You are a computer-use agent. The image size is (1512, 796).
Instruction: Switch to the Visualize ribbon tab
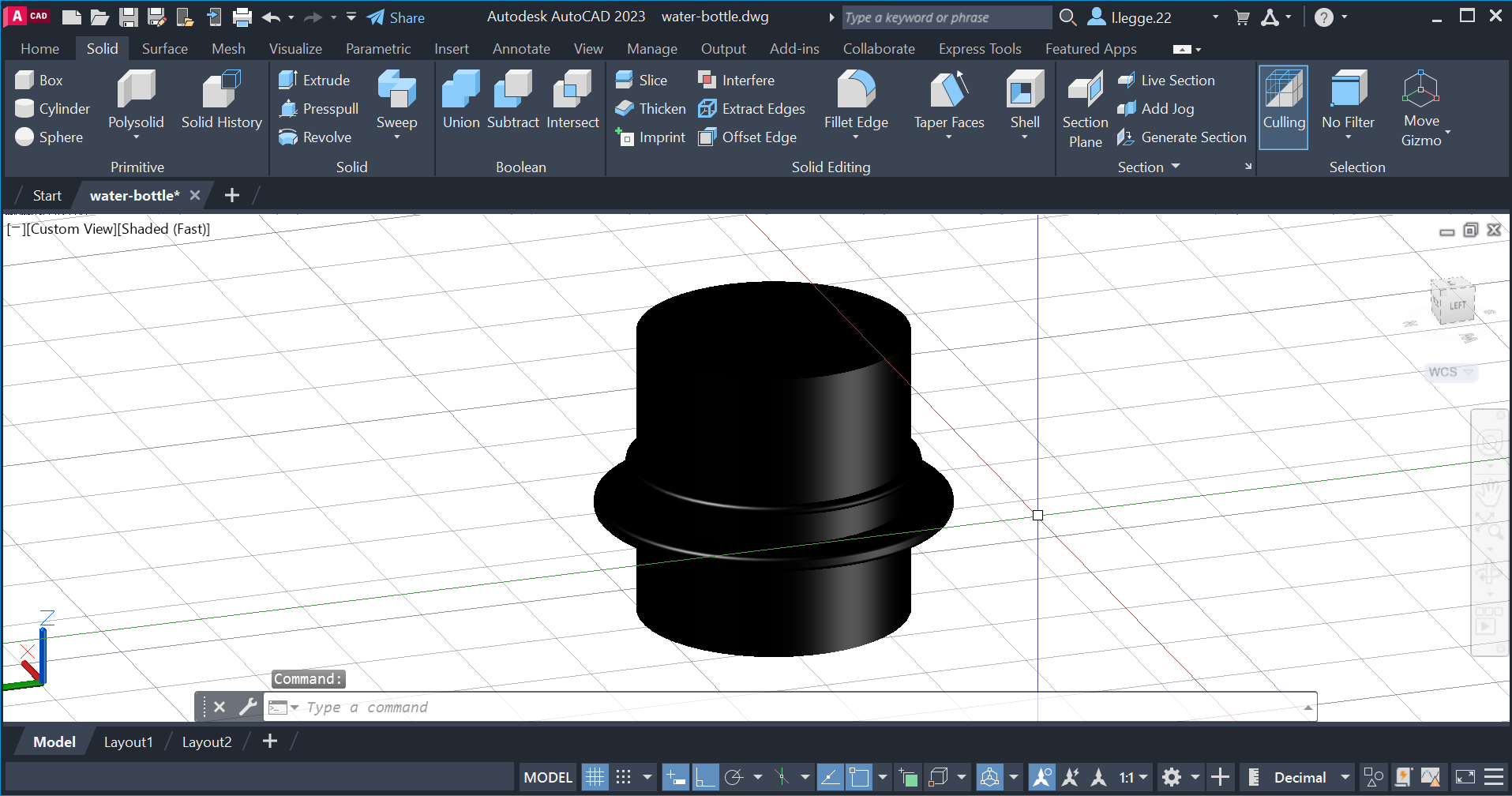[x=295, y=48]
